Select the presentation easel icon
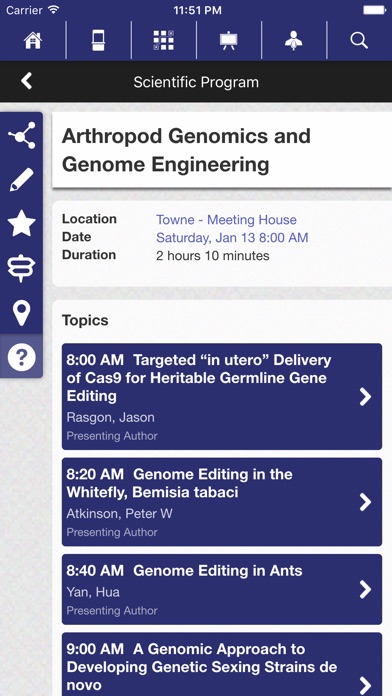 [229, 40]
